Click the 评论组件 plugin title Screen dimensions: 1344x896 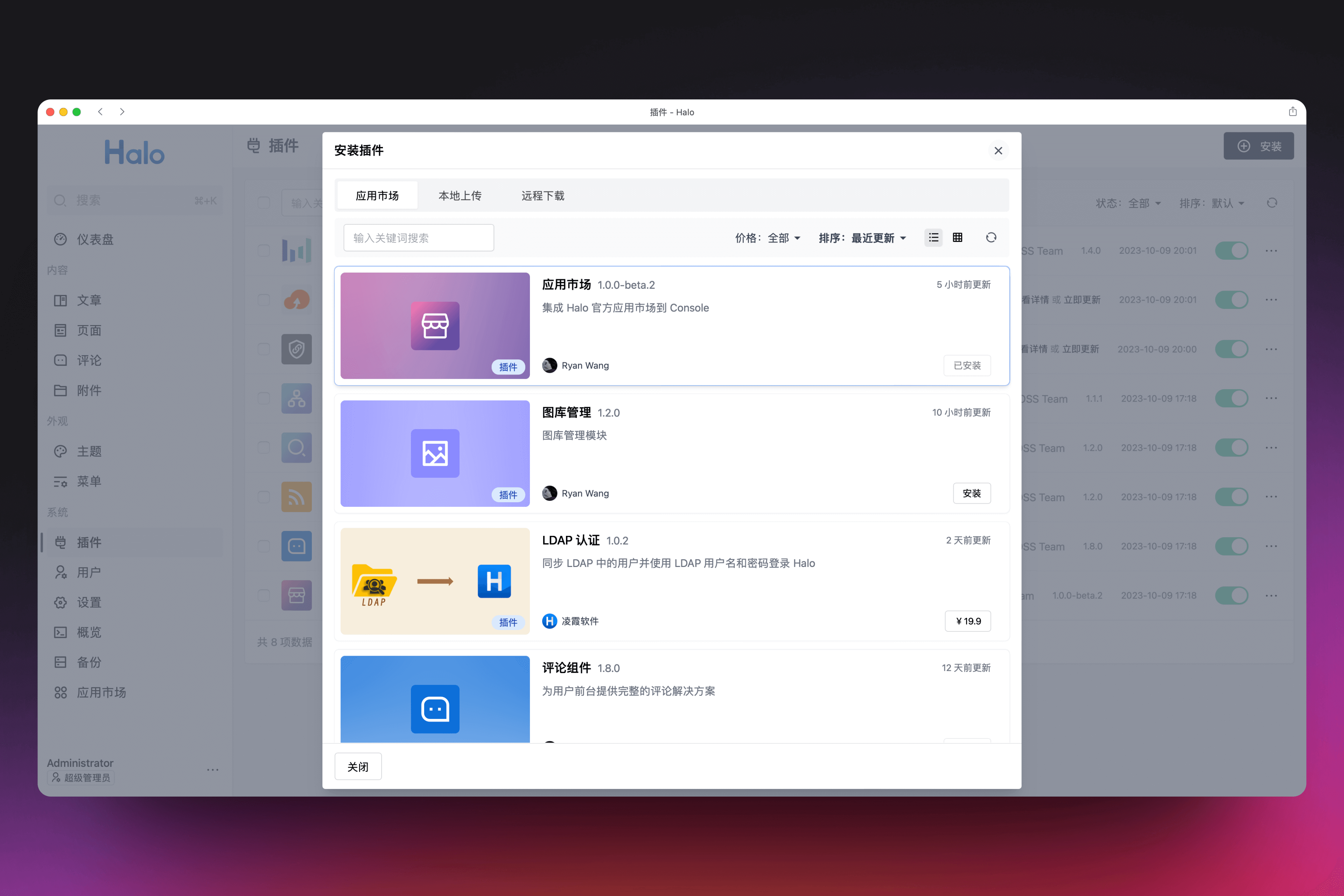[566, 668]
